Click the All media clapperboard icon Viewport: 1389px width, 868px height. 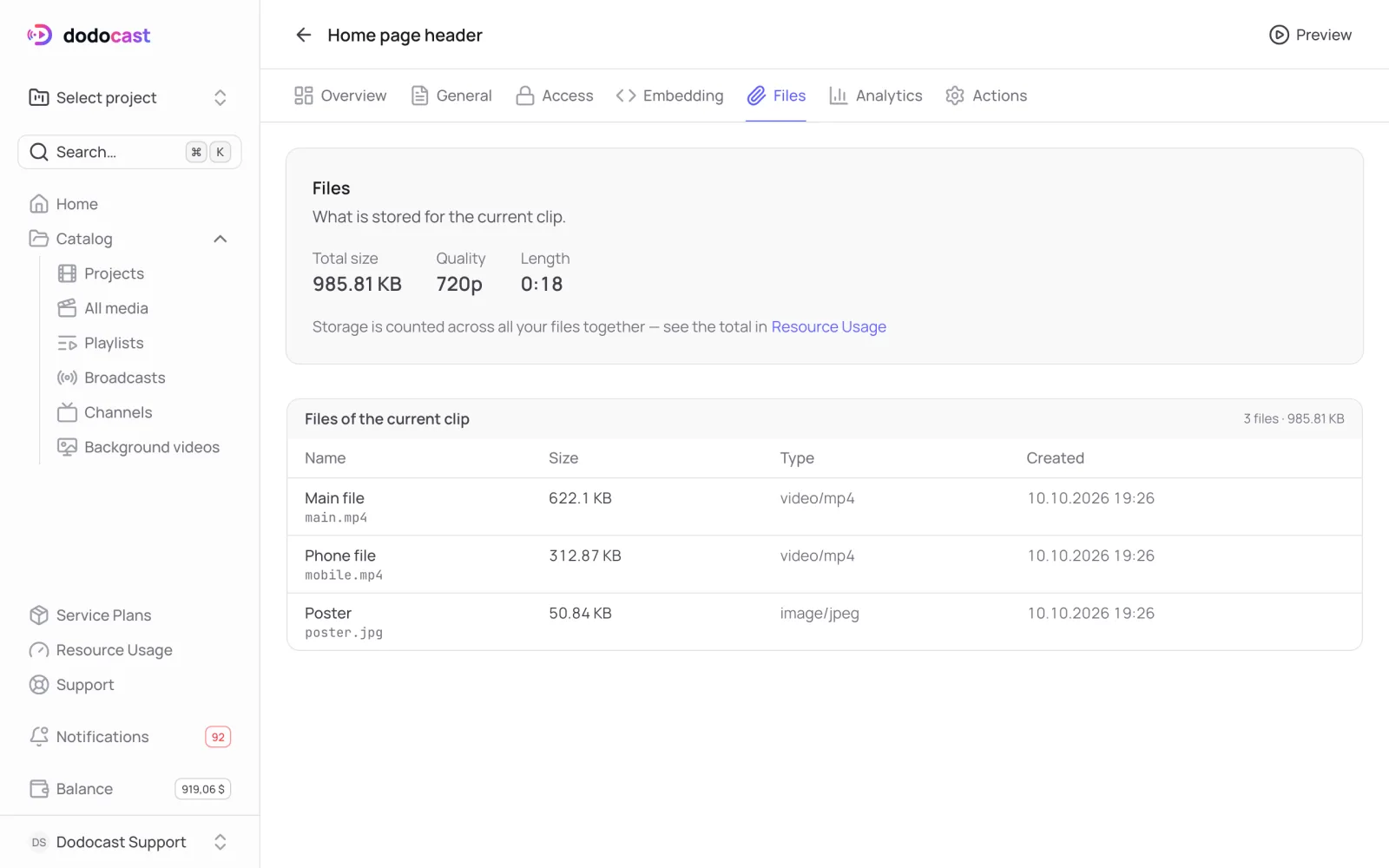pyautogui.click(x=67, y=308)
